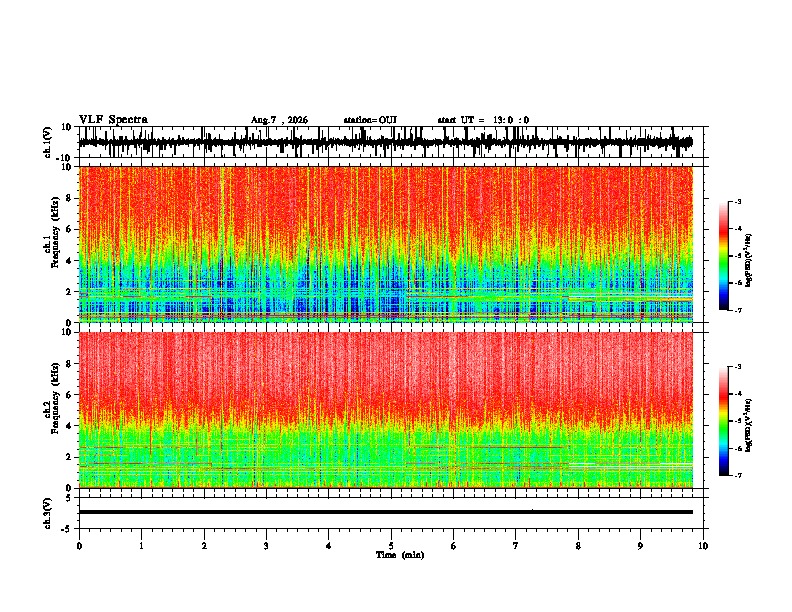The height and width of the screenshot is (612, 792).
Task: Click the "-3" tick on ch.1 color bar
Action: 737,201
